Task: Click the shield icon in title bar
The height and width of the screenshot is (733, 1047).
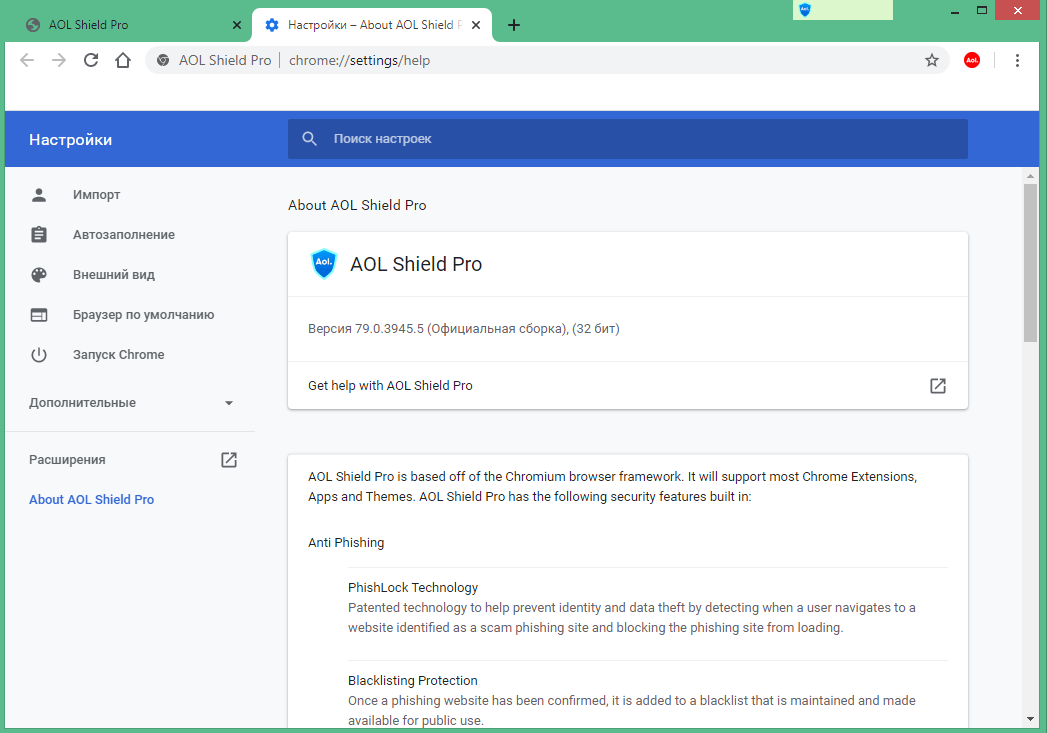Action: pos(805,10)
